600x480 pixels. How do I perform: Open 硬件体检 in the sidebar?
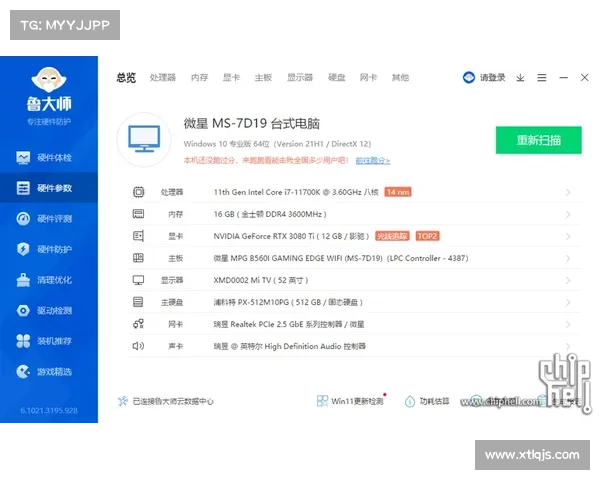pos(44,157)
